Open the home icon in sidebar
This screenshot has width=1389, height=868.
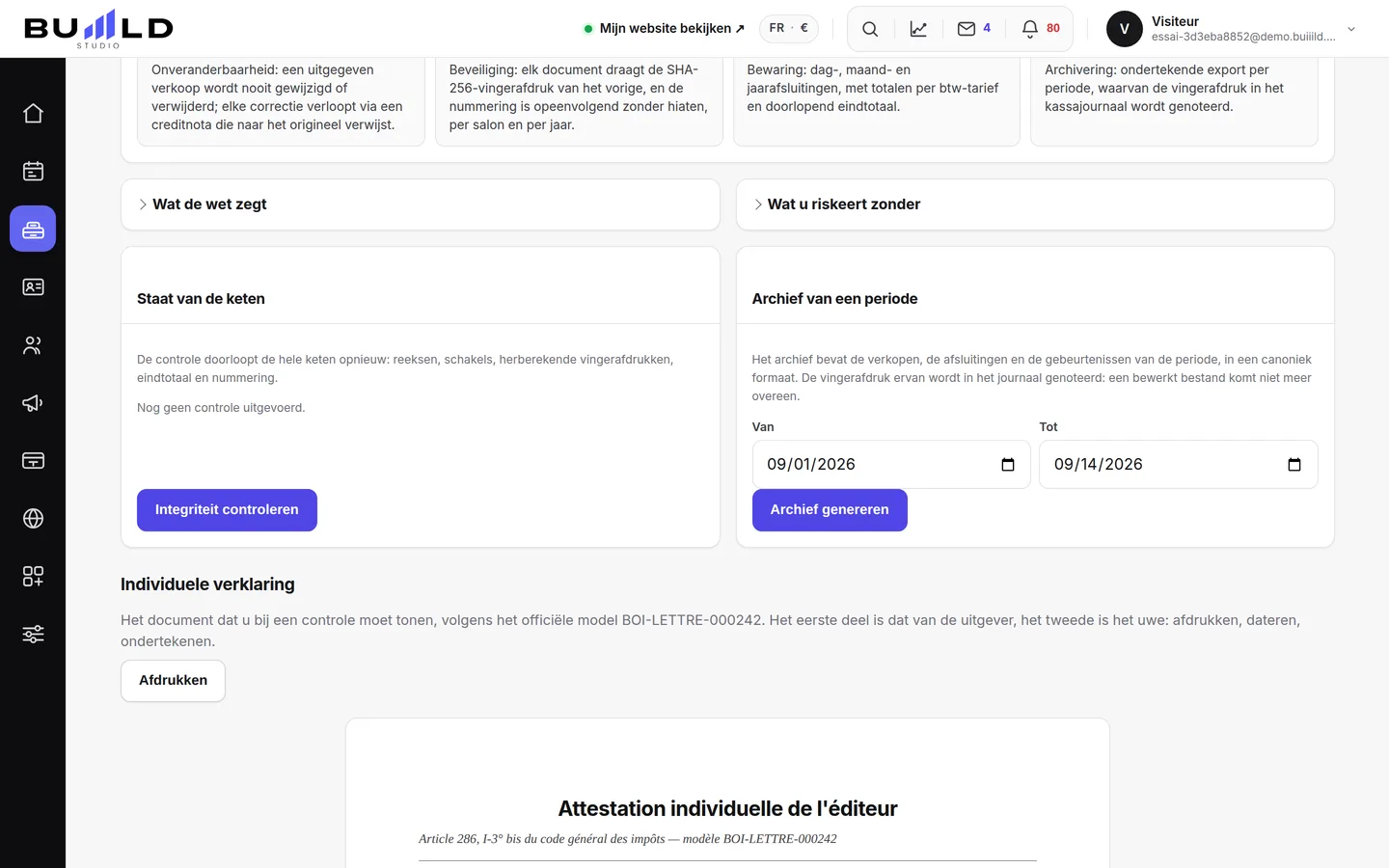[33, 114]
